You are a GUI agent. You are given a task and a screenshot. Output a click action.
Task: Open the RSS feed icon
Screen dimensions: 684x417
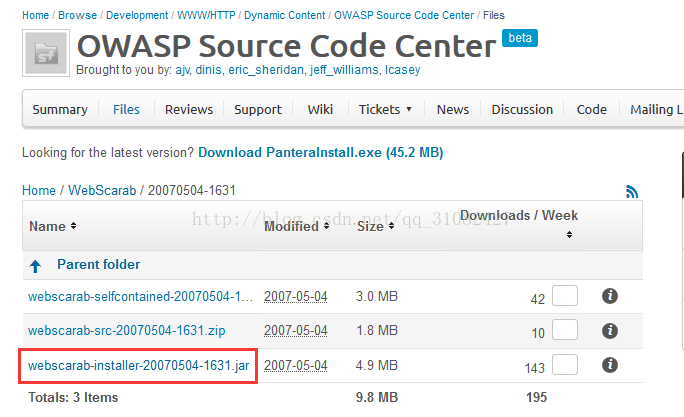pyautogui.click(x=632, y=191)
